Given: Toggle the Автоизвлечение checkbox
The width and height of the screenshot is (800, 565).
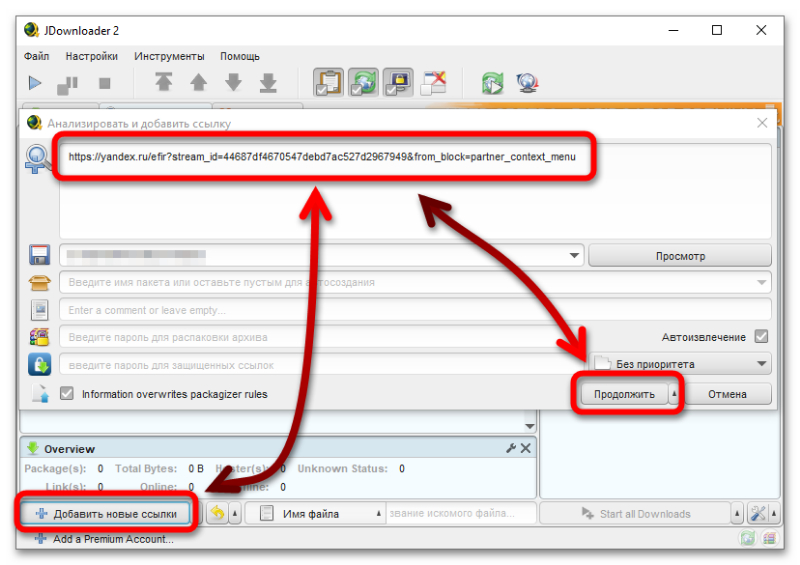Looking at the screenshot, I should tap(761, 336).
